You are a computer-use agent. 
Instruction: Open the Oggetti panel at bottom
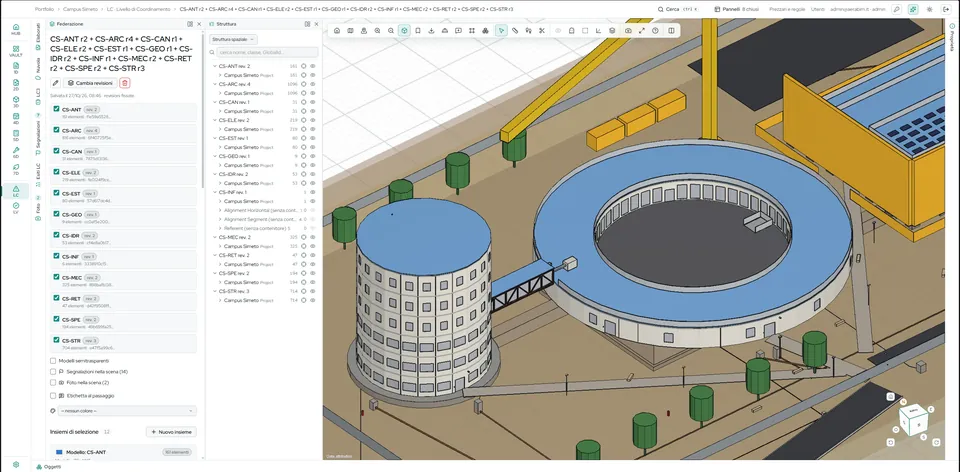point(48,466)
